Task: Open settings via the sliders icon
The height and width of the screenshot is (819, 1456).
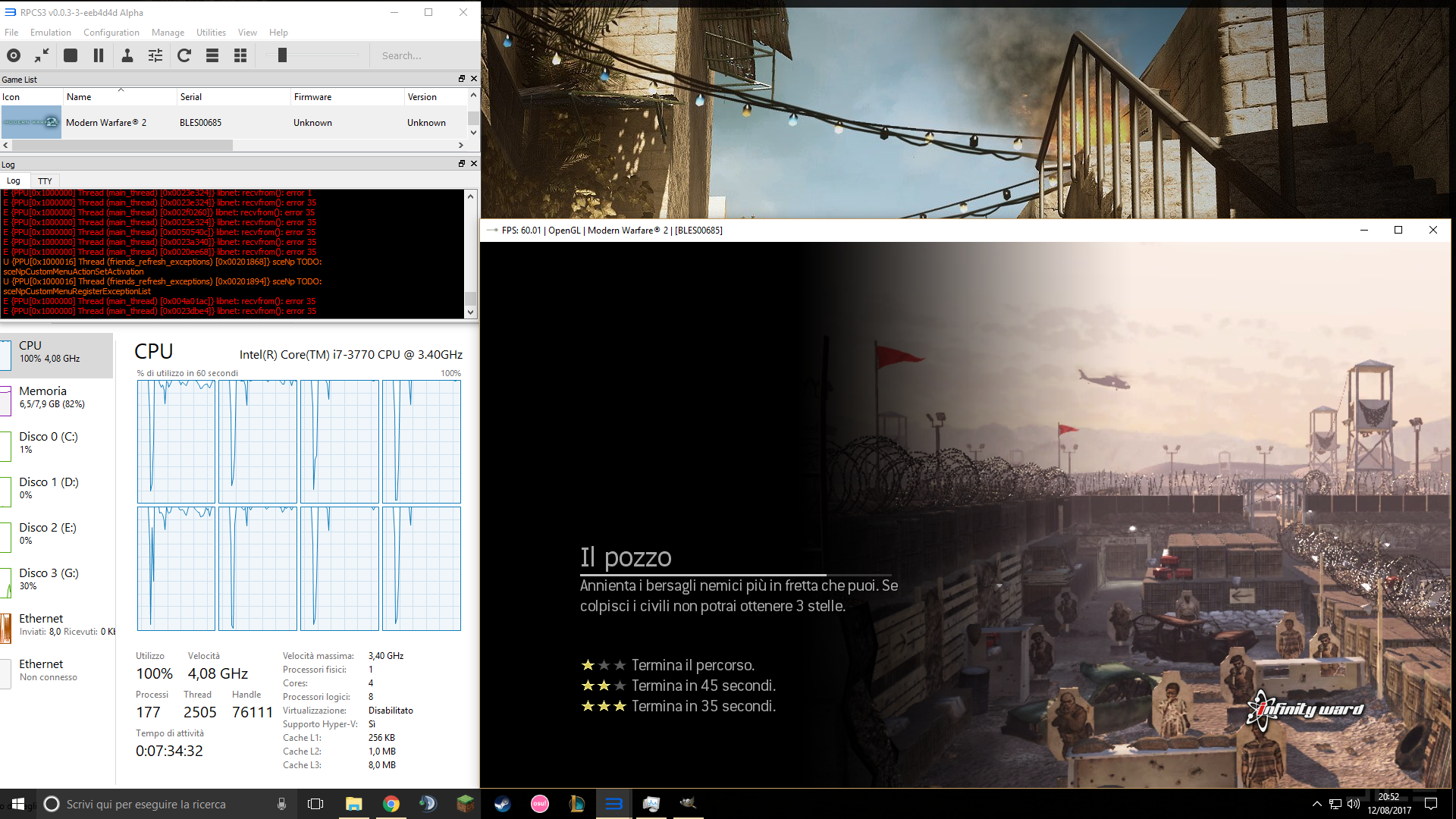Action: point(155,55)
